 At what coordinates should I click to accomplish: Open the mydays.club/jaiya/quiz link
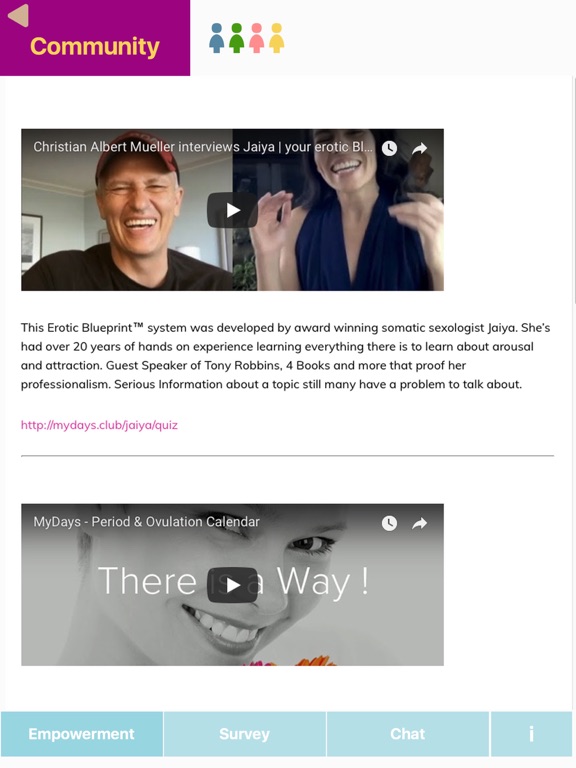tap(99, 425)
